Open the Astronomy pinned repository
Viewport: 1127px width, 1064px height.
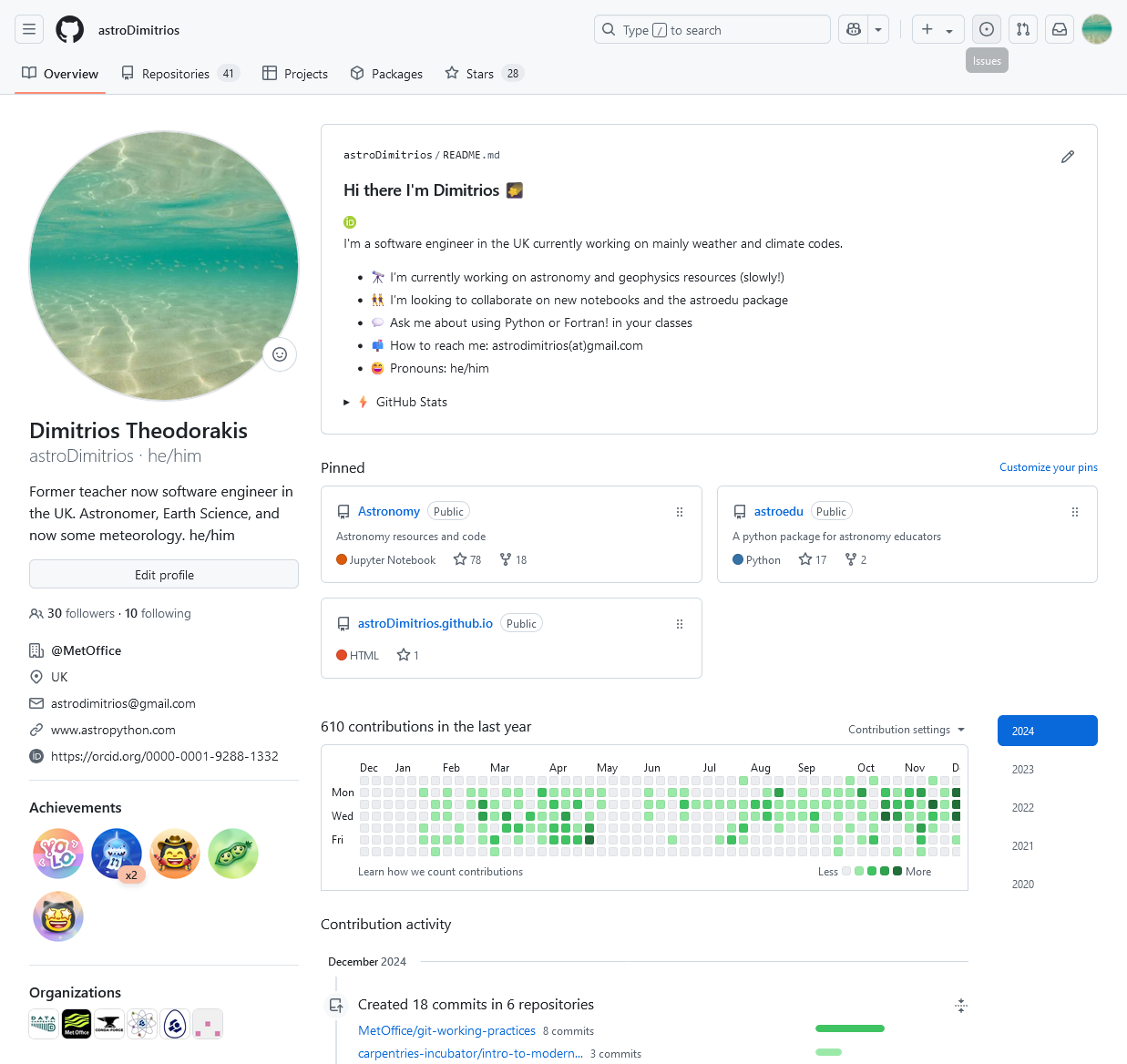coord(389,511)
